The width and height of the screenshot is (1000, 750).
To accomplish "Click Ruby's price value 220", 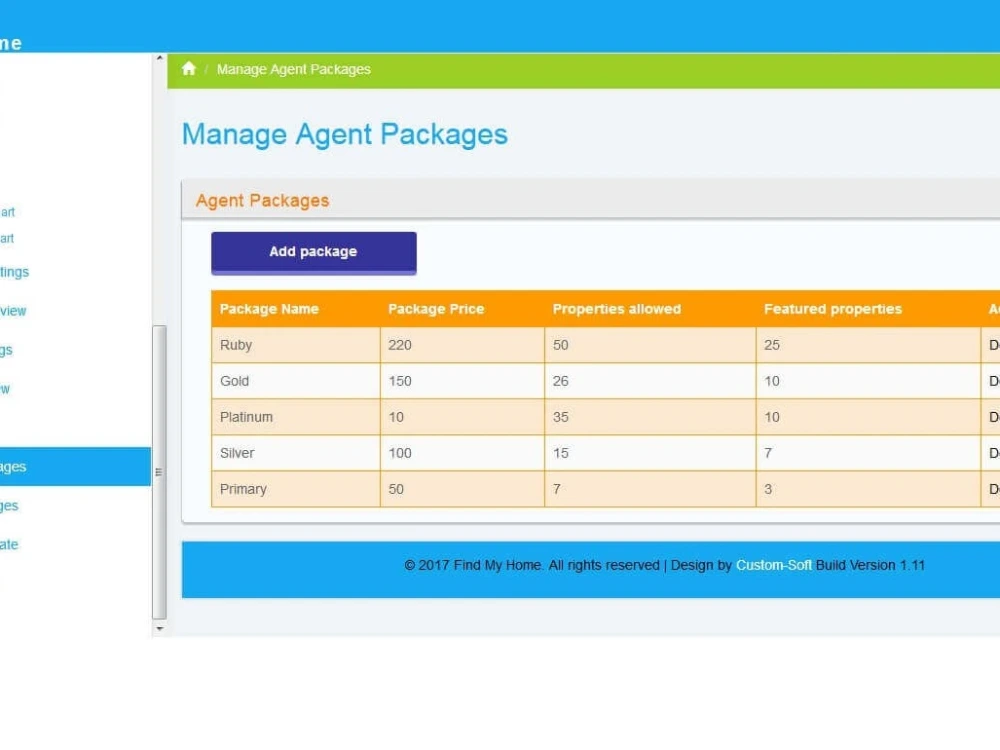I will click(x=400, y=345).
